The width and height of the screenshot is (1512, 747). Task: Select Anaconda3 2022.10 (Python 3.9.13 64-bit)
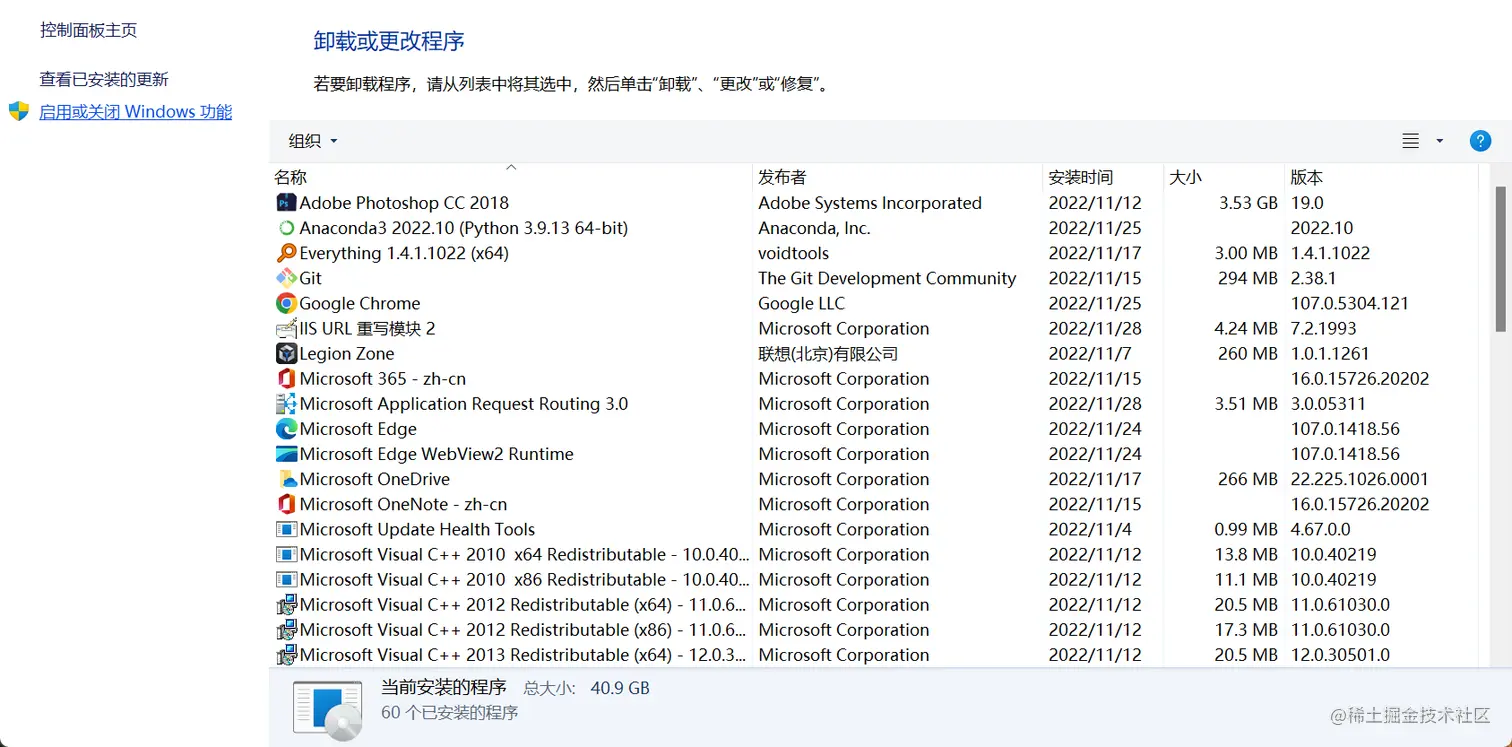tap(464, 228)
